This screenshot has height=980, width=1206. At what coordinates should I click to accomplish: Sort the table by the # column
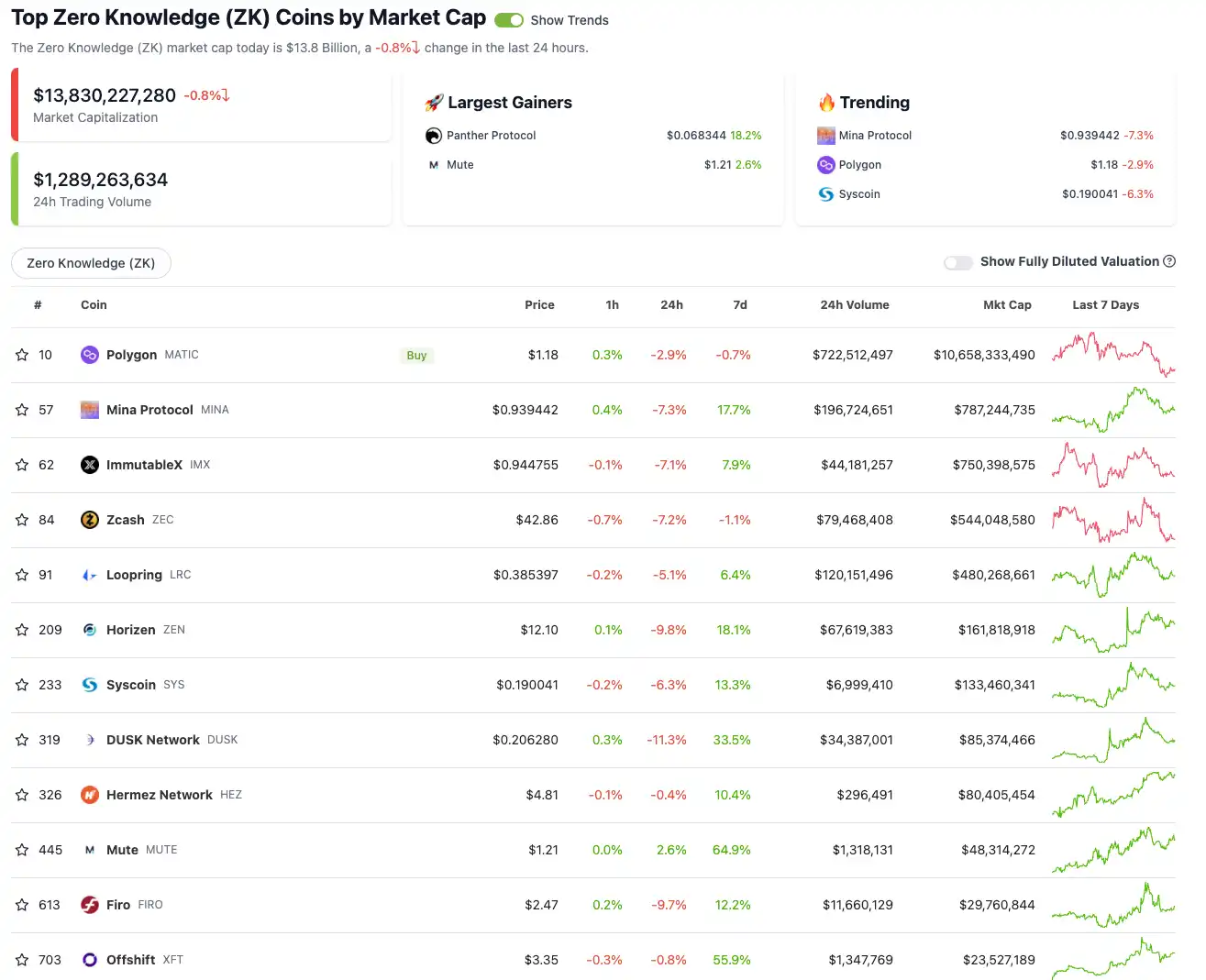tap(38, 305)
